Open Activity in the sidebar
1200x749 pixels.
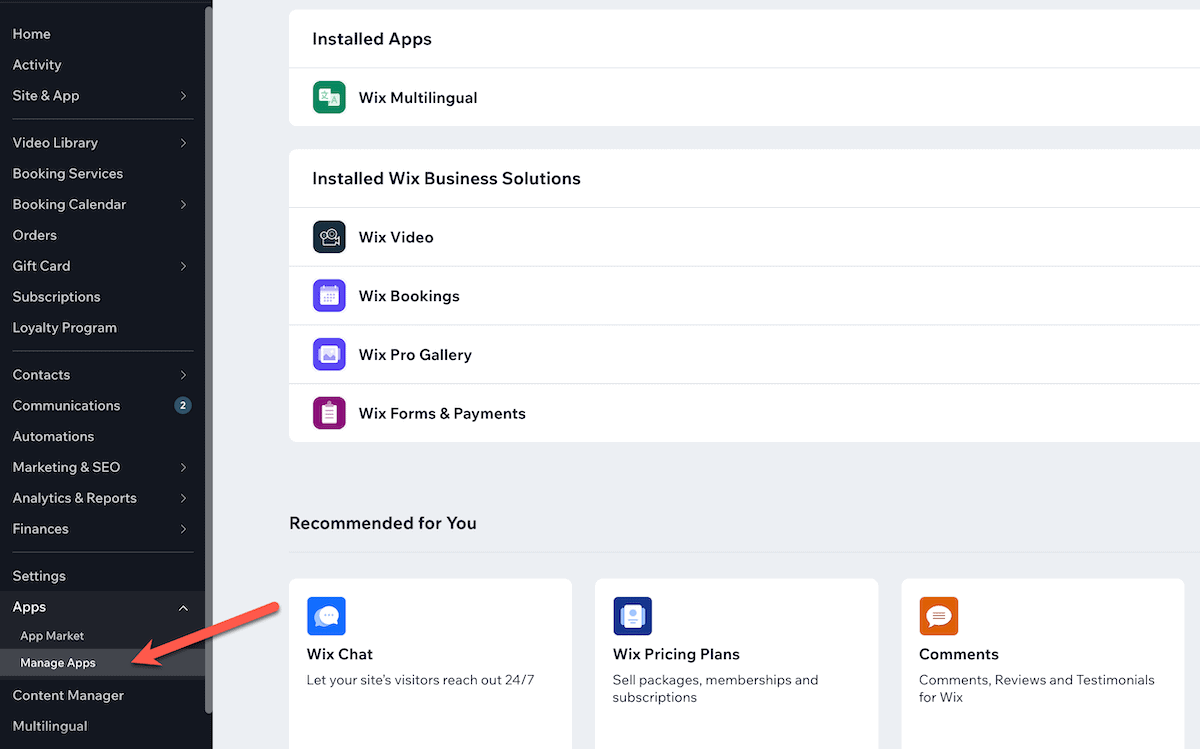pos(37,65)
